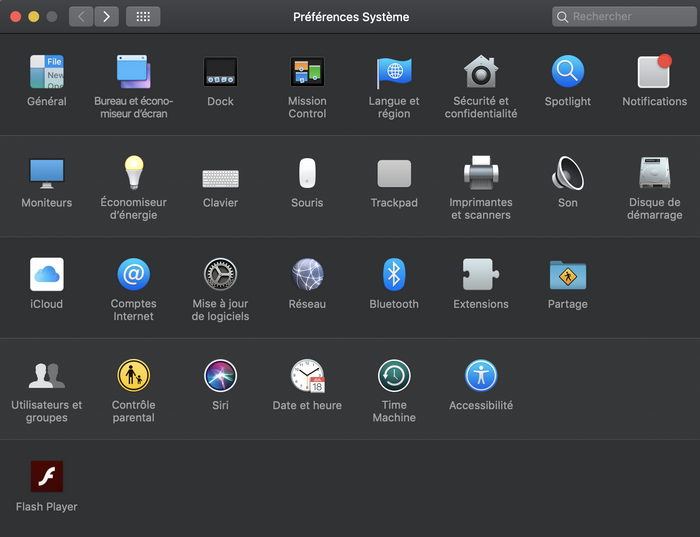Go back with the left chevron button
Image resolution: width=700 pixels, height=537 pixels.
pos(81,17)
